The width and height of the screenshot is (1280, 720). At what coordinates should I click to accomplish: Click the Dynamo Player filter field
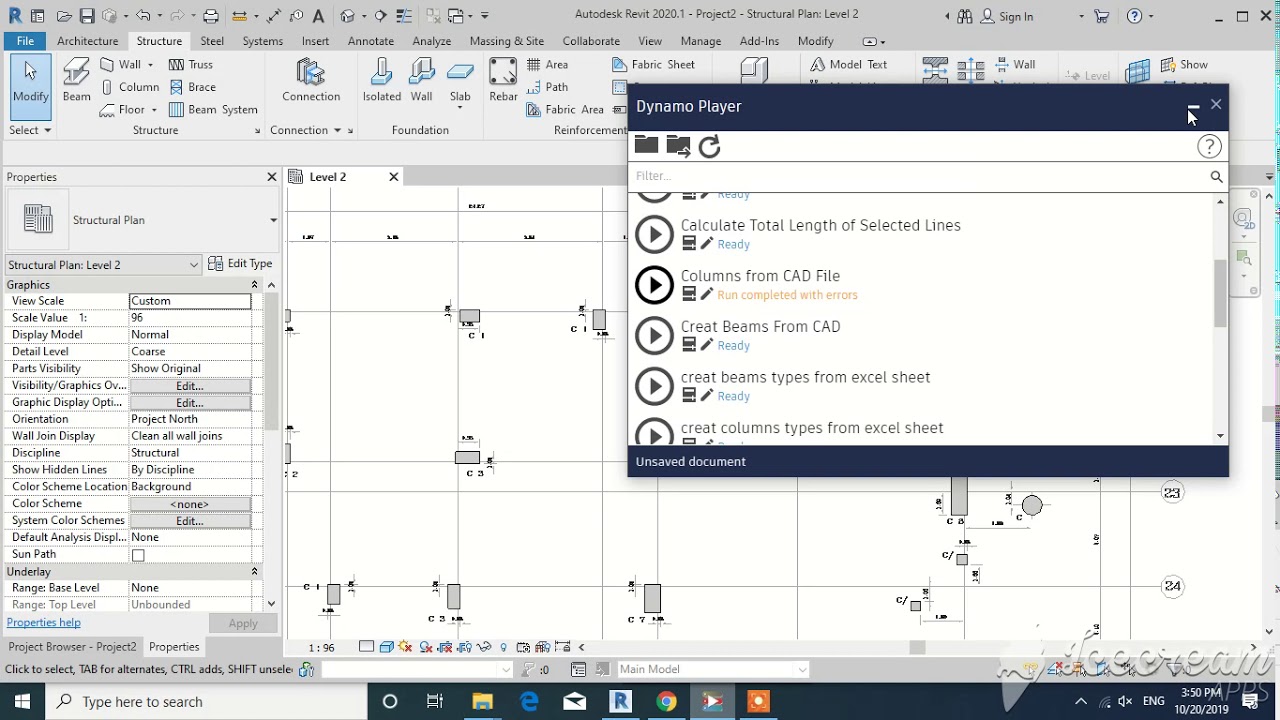click(918, 177)
